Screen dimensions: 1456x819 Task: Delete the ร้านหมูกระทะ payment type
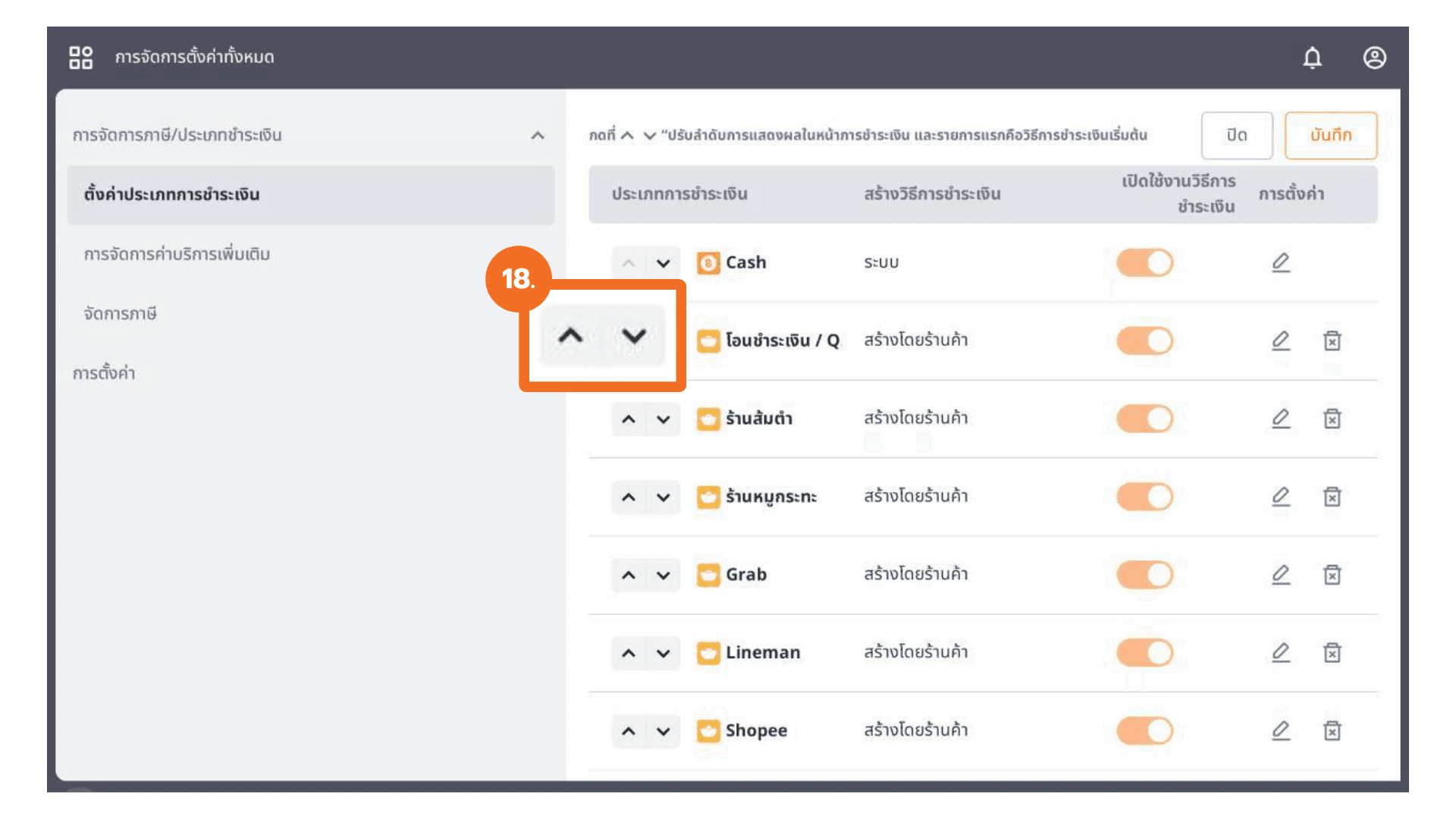(x=1332, y=497)
